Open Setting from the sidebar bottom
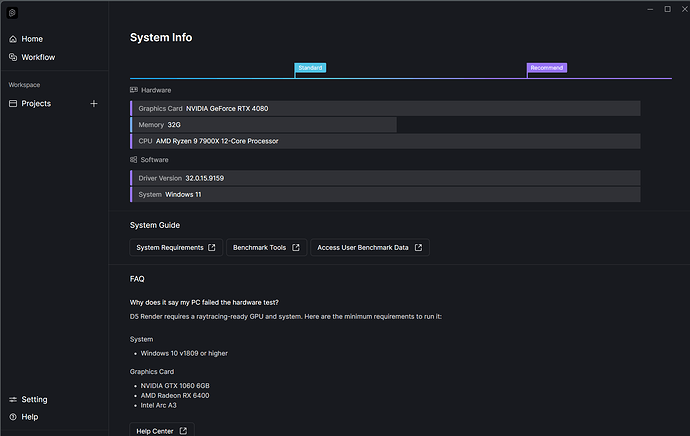This screenshot has width=690, height=436. point(33,399)
